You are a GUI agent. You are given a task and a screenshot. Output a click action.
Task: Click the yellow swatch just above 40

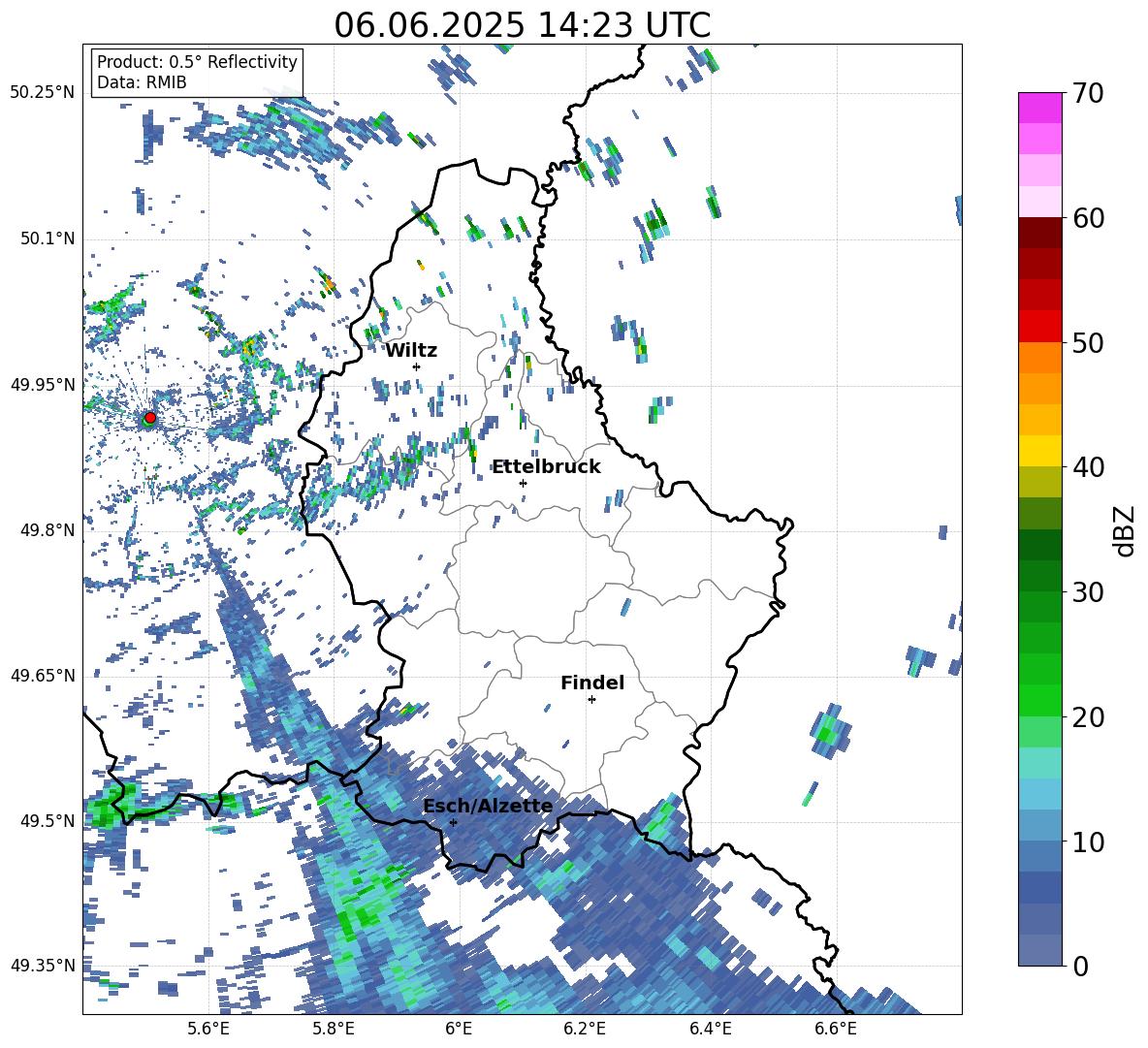1040,451
